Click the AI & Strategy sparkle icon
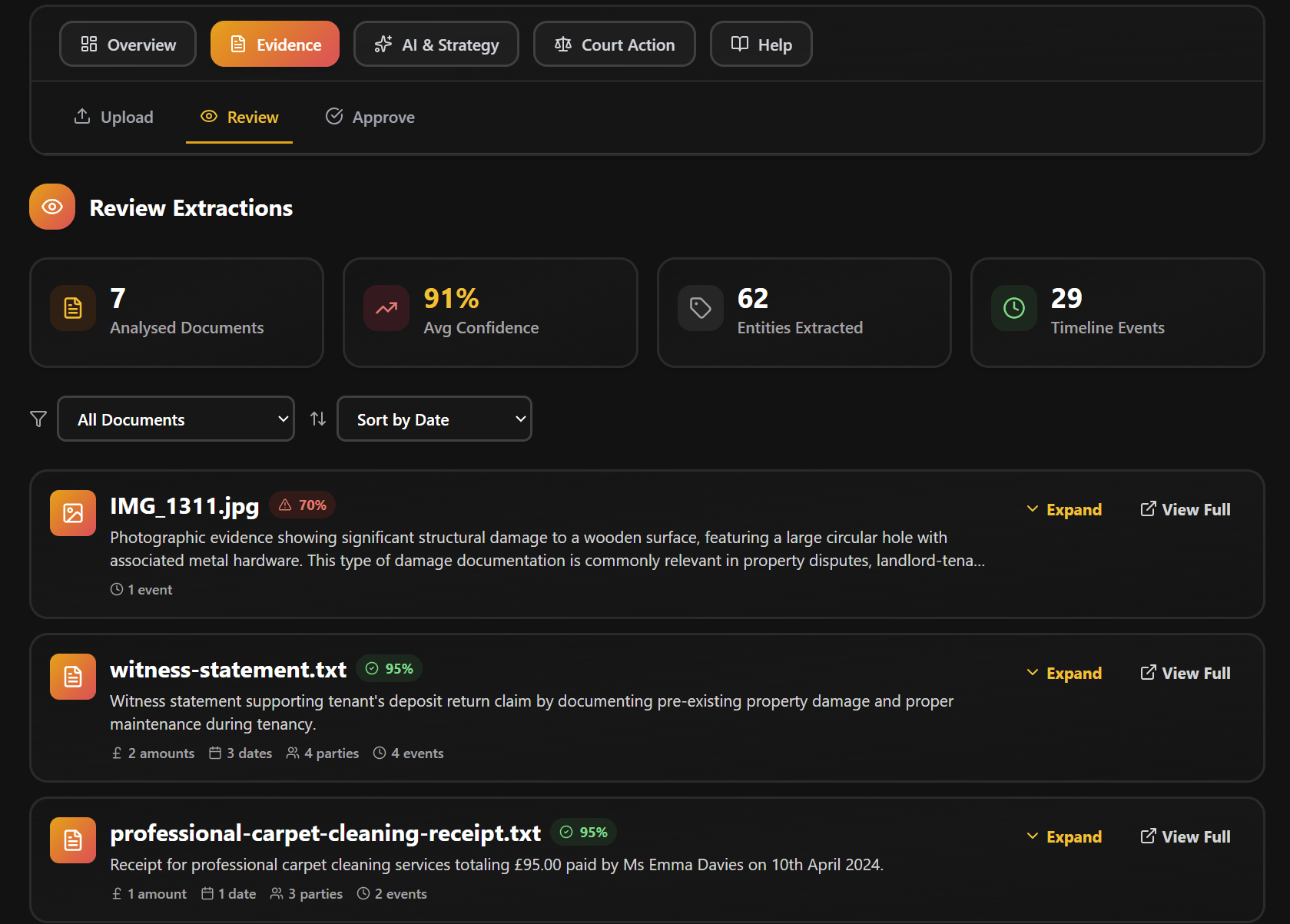The width and height of the screenshot is (1290, 924). [x=382, y=44]
